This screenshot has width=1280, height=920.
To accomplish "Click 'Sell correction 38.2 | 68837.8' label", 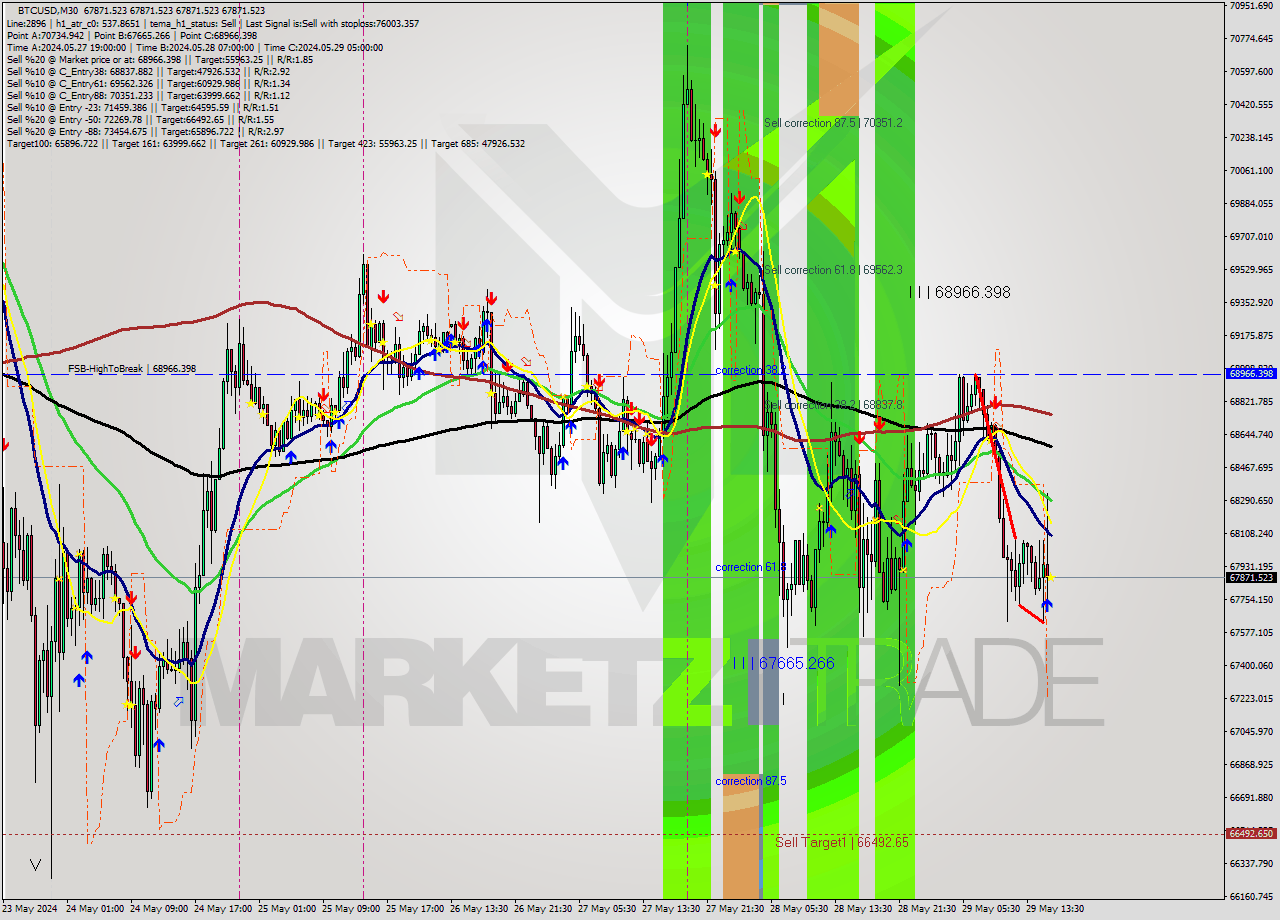I will point(833,405).
